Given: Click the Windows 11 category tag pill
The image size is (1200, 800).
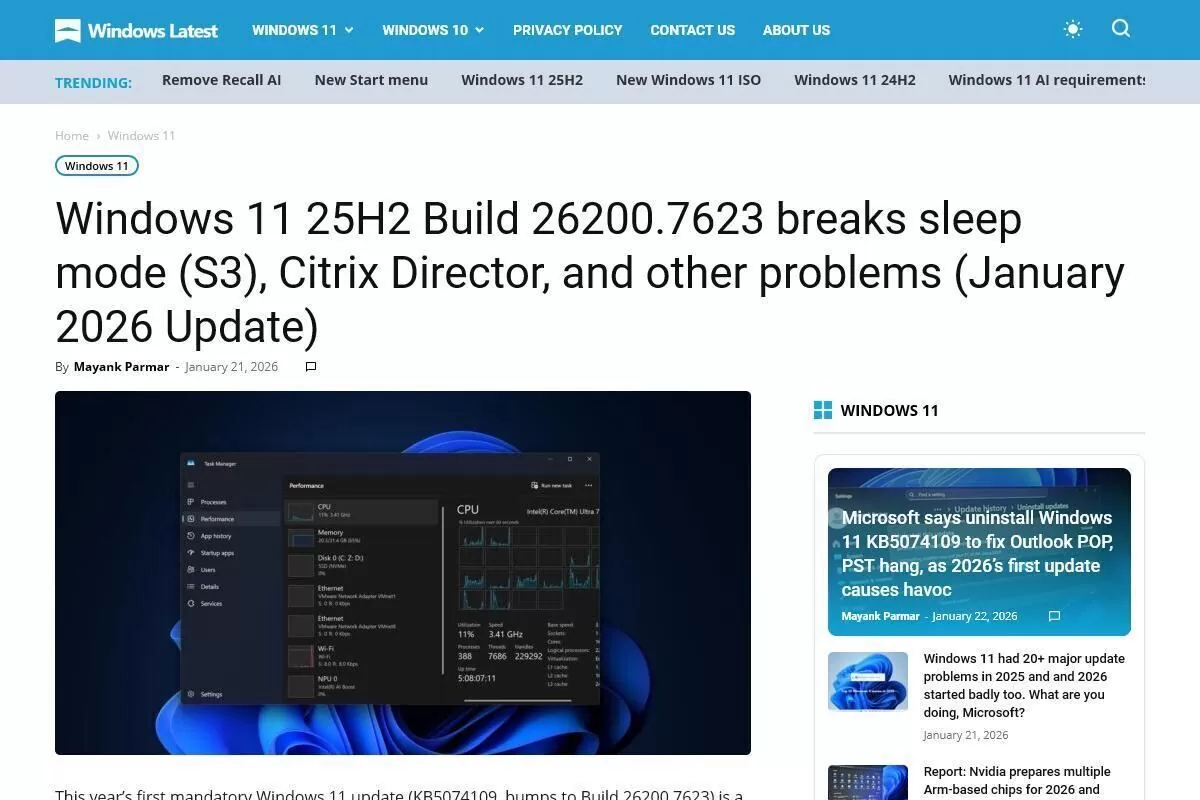Looking at the screenshot, I should [97, 166].
